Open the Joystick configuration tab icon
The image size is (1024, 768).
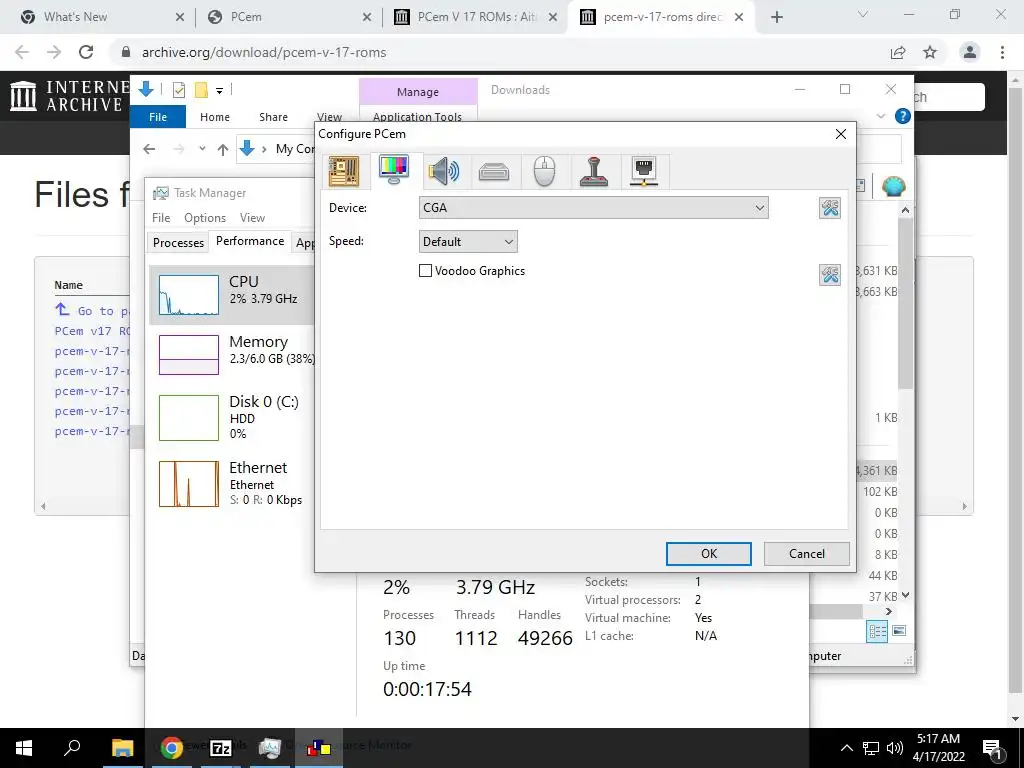point(594,172)
